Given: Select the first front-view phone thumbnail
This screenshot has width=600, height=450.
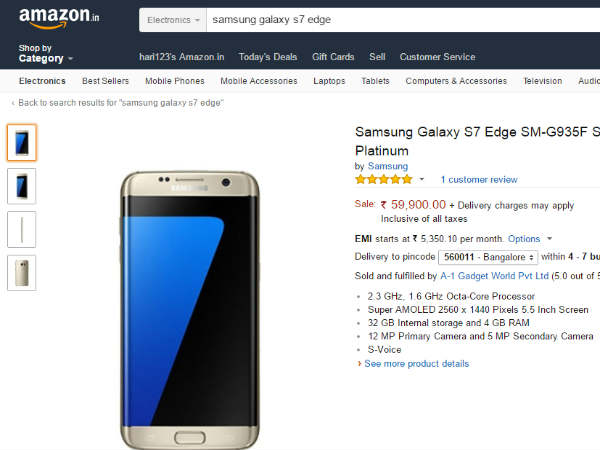Looking at the screenshot, I should click(21, 142).
